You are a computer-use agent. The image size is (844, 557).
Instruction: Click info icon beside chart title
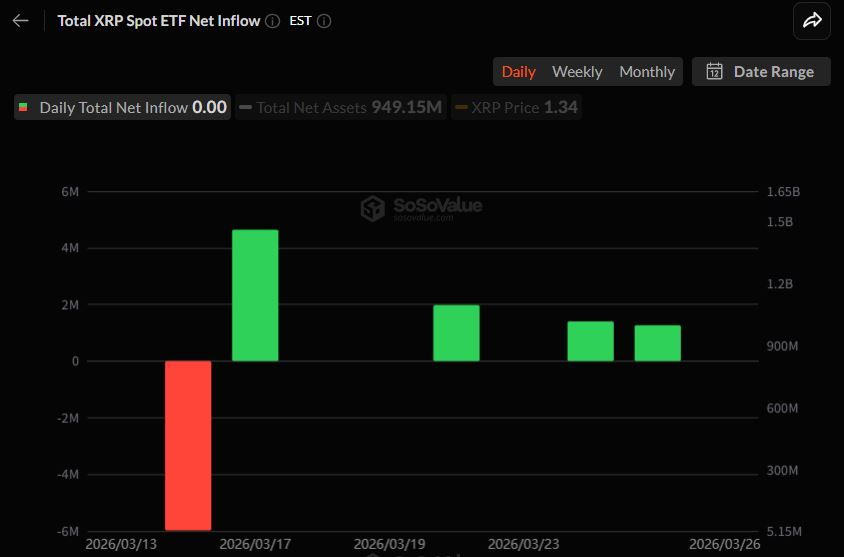tap(273, 21)
